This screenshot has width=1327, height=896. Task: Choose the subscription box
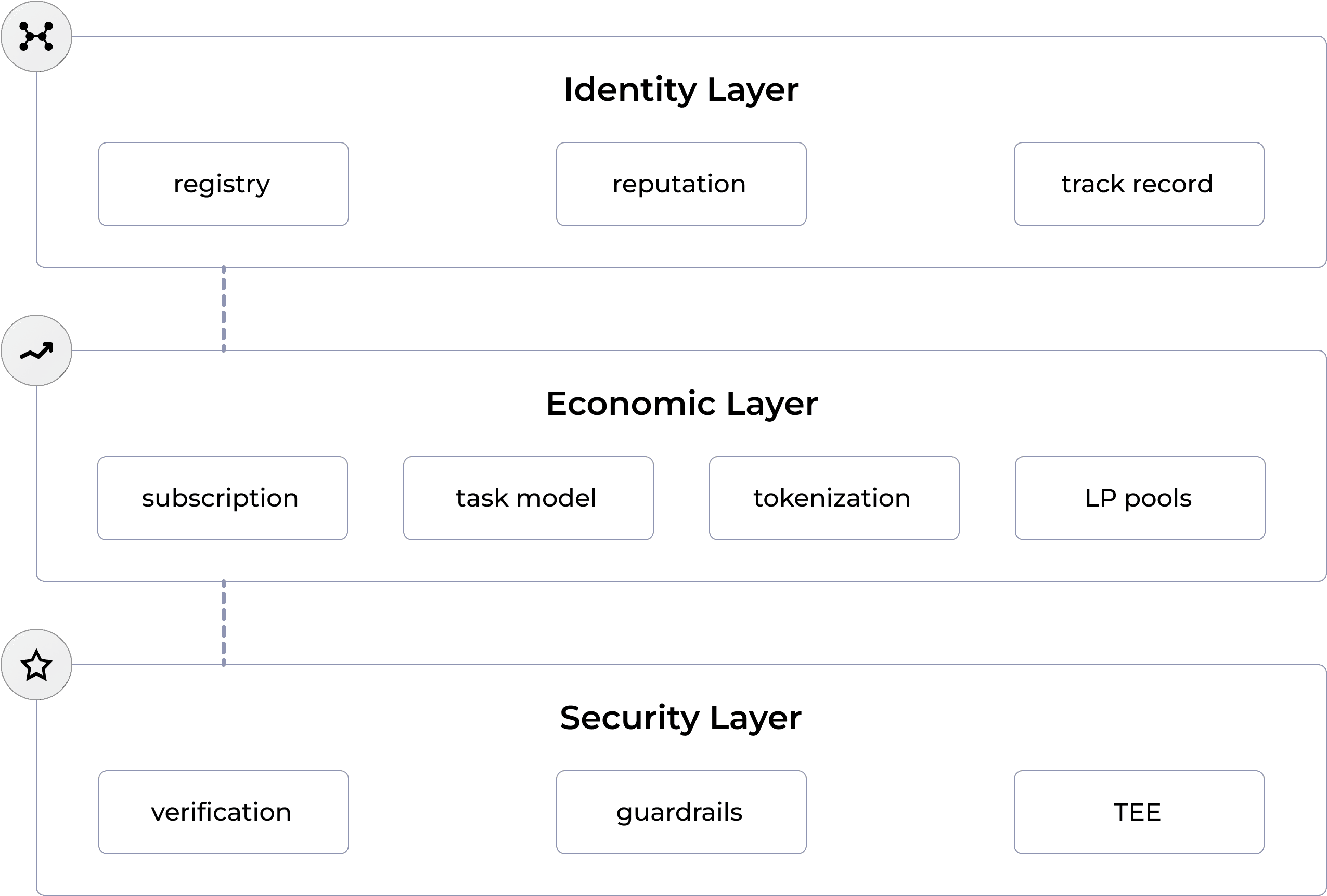pyautogui.click(x=222, y=498)
